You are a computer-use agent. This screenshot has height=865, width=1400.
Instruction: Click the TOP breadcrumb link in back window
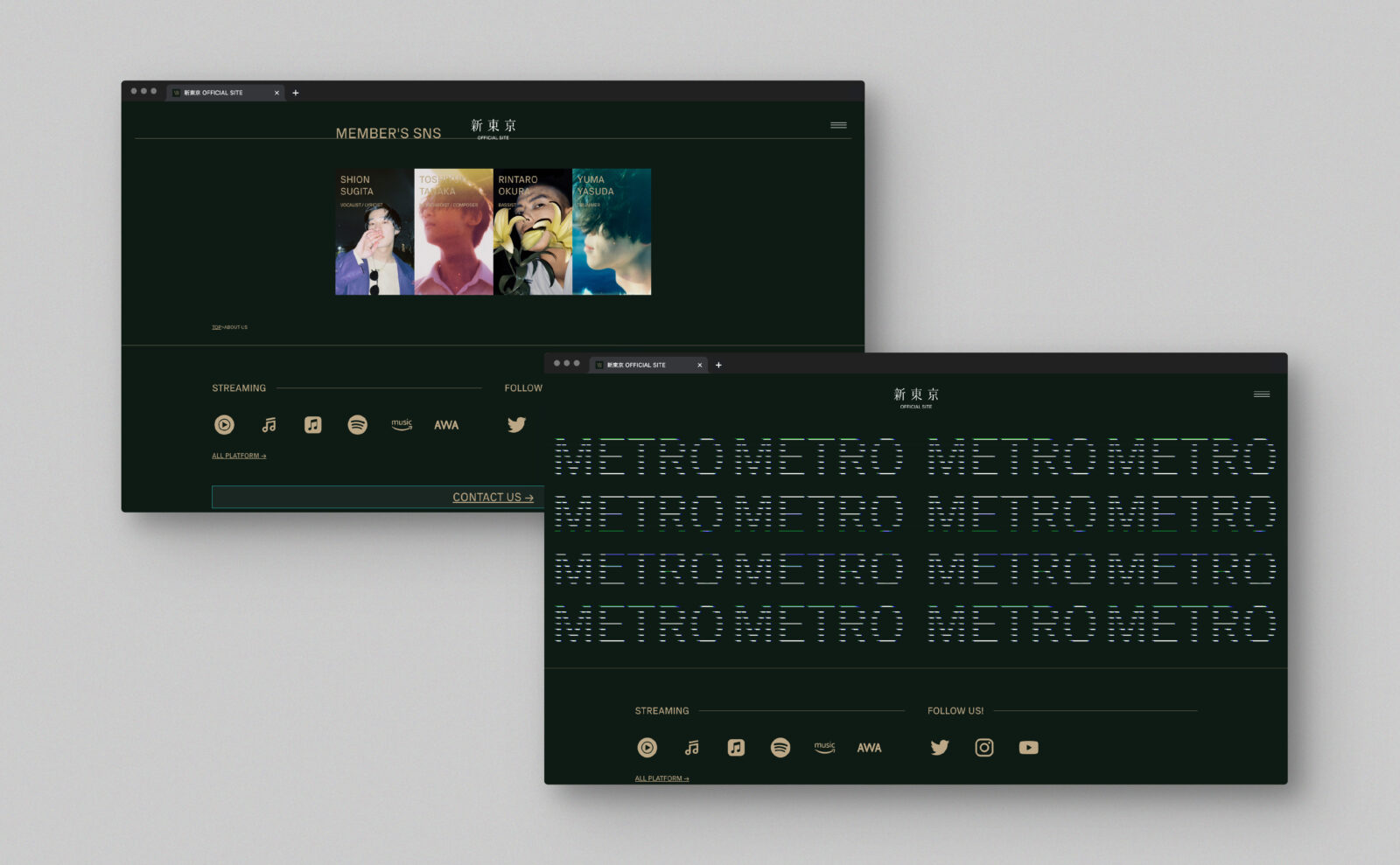coord(216,327)
